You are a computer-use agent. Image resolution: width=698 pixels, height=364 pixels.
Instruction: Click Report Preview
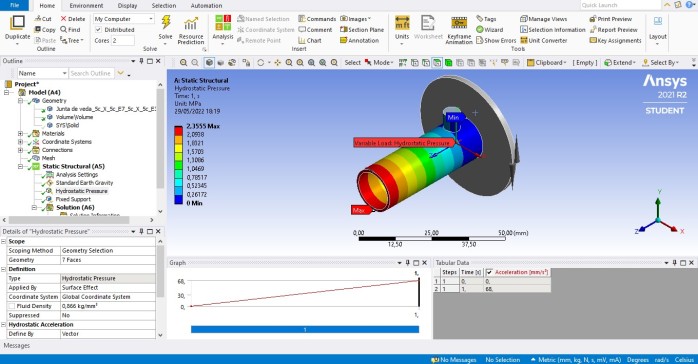coord(613,29)
